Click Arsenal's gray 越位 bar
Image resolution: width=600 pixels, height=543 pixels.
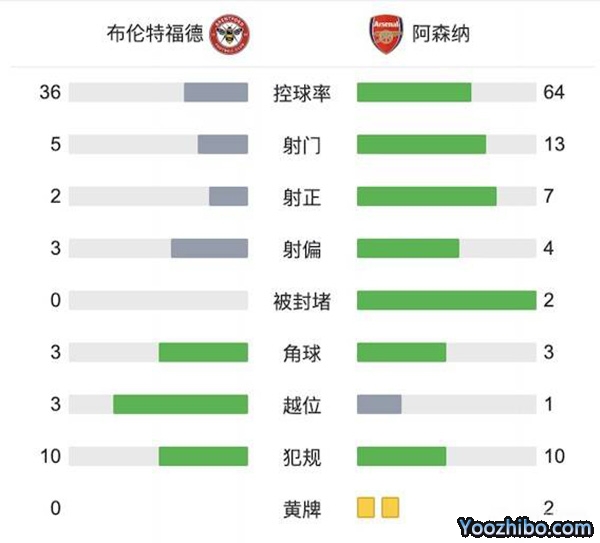pos(379,404)
